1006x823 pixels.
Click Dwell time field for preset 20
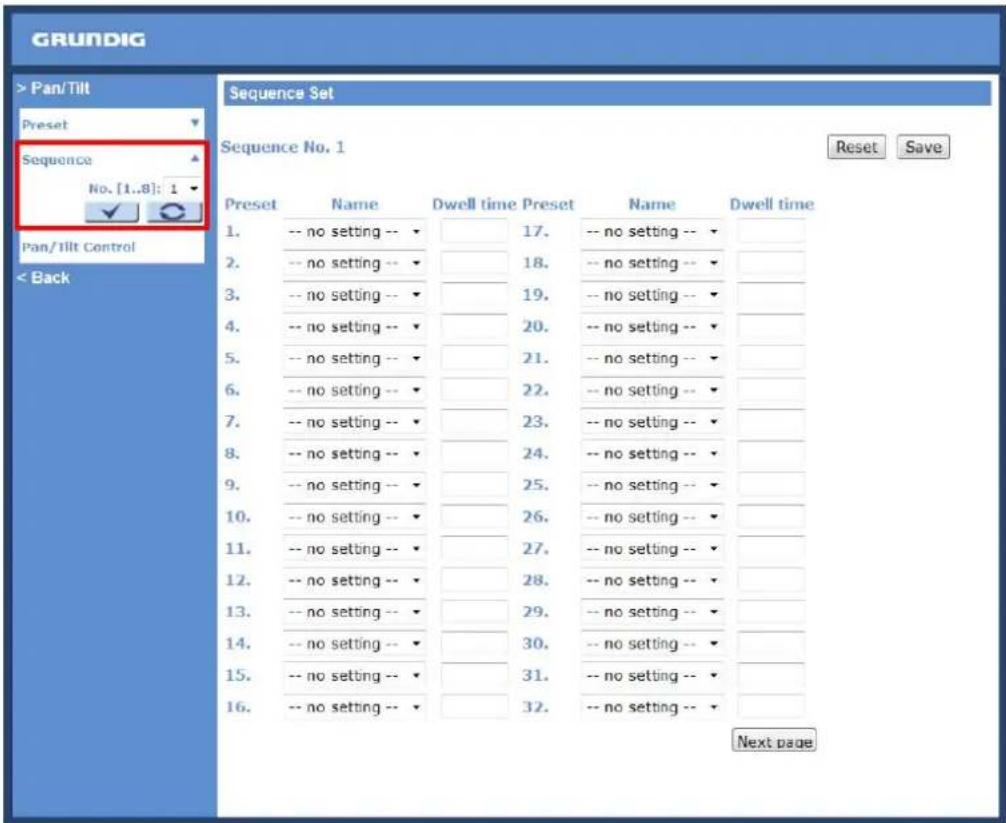[771, 327]
